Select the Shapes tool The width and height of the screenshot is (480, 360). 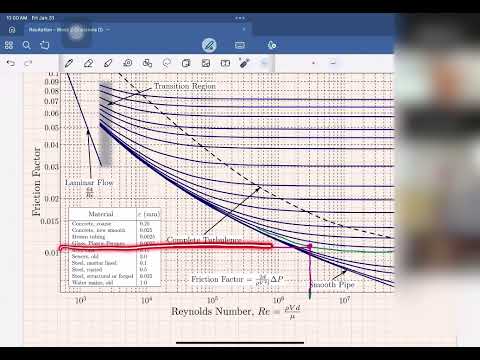147,63
